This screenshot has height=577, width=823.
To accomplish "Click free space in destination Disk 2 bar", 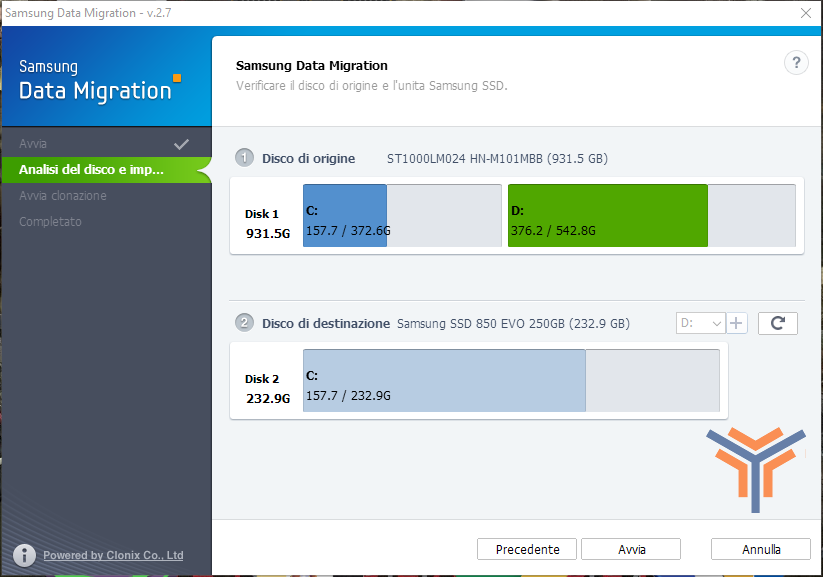I will click(652, 380).
